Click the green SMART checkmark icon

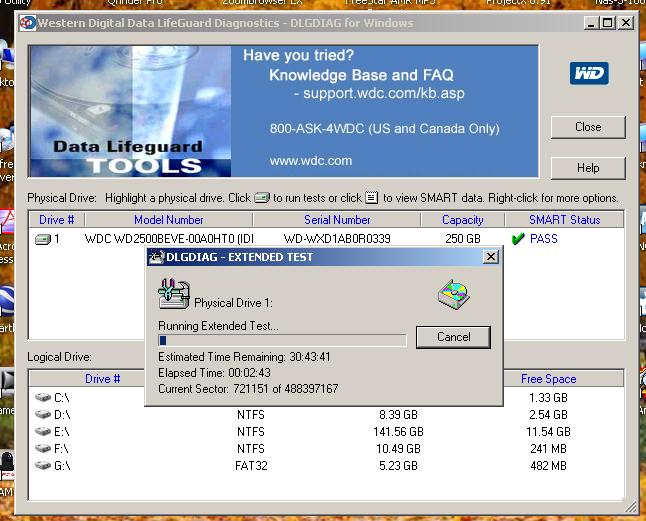coord(517,239)
